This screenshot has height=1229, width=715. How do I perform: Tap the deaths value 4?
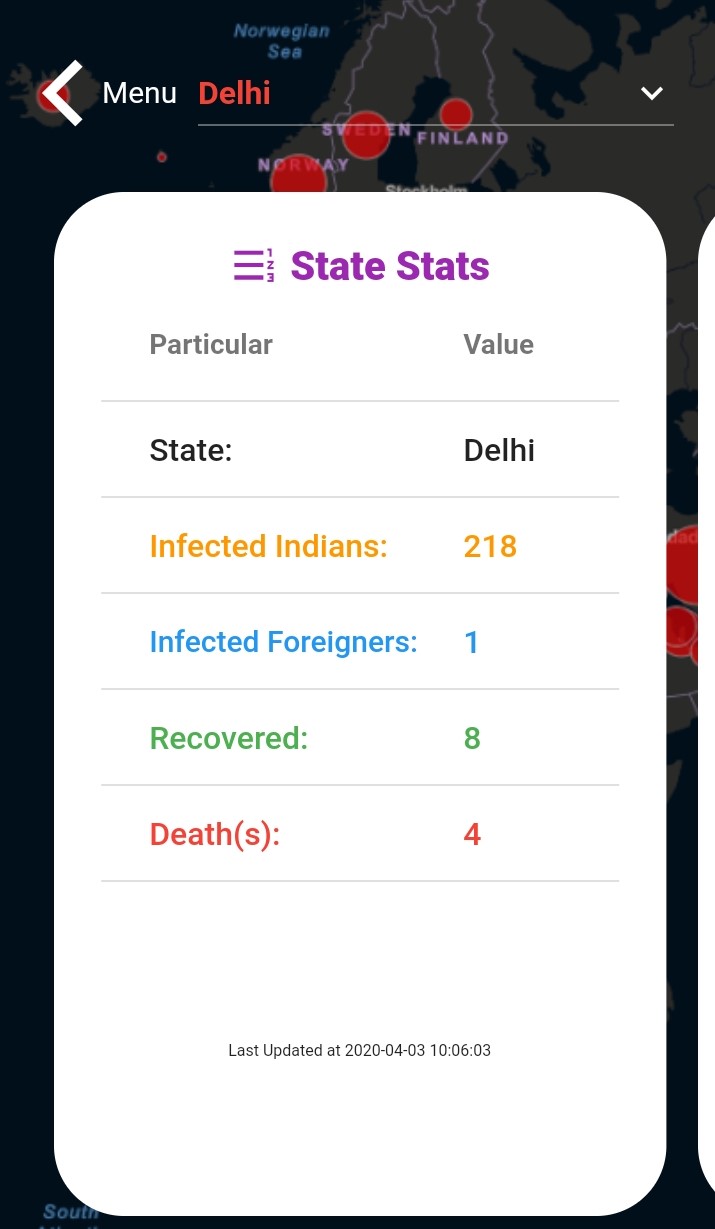472,834
